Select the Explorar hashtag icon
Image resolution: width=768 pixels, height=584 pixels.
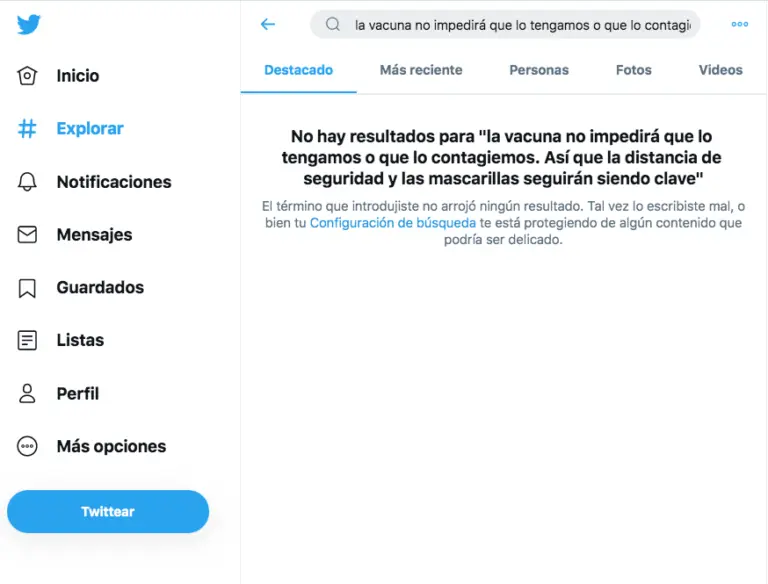point(27,128)
